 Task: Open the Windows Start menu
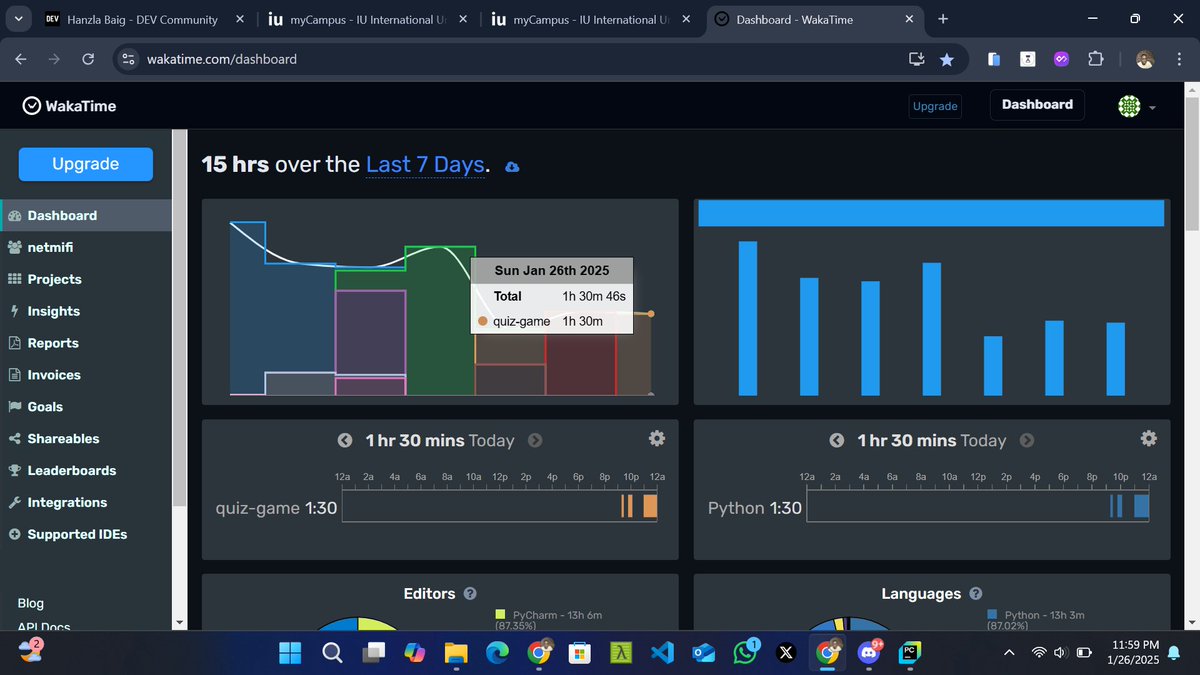pyautogui.click(x=290, y=653)
